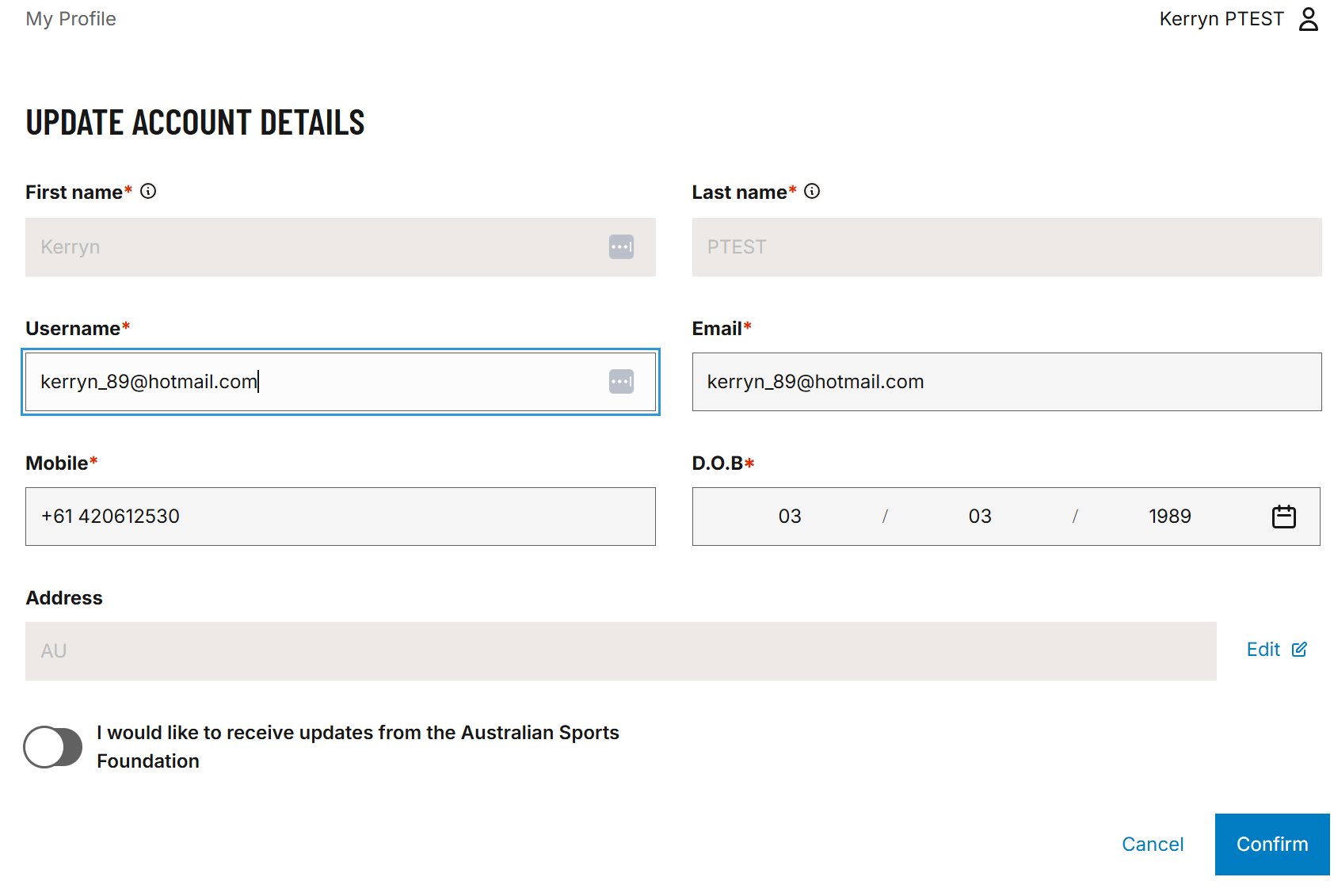
Task: Click the Kerryn PTEST account name
Action: tap(1222, 19)
